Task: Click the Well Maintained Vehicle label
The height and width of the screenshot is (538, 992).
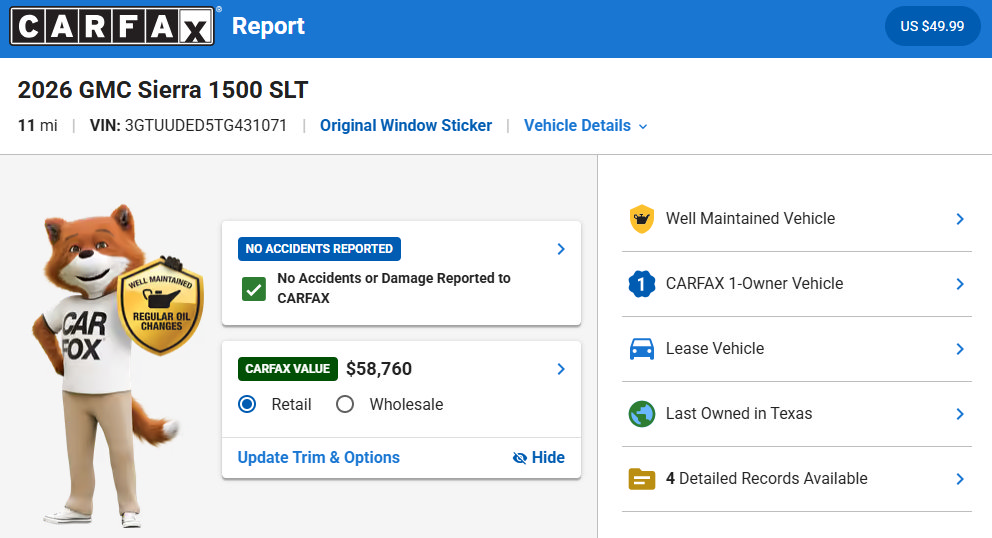Action: pos(750,218)
